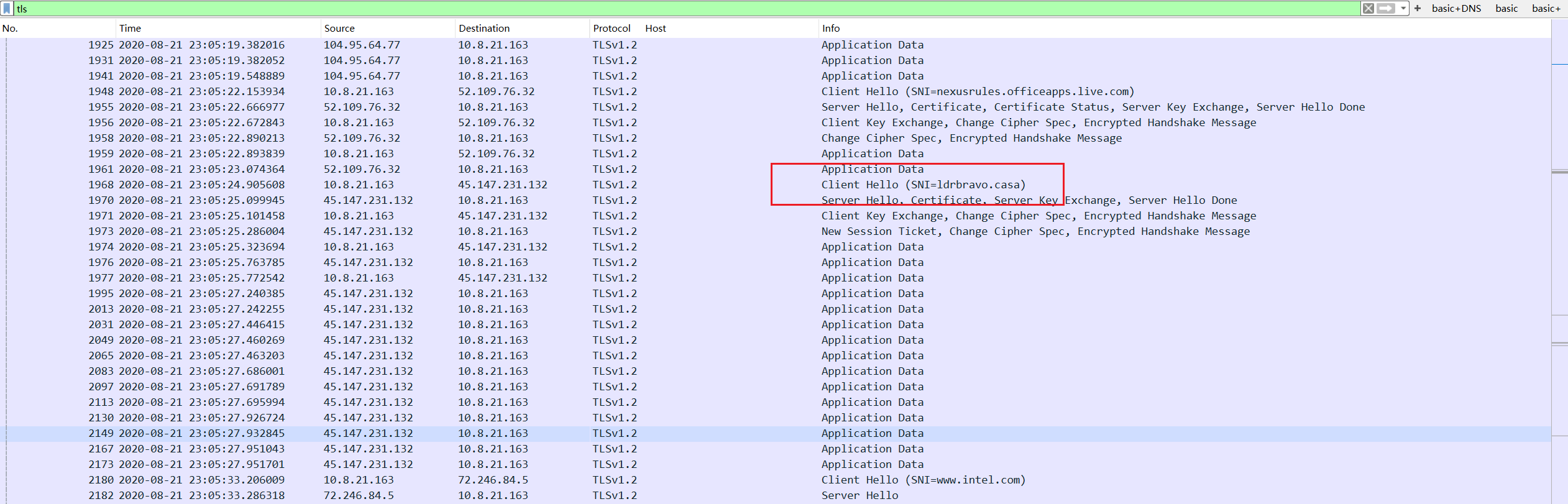Sort by the Time column header

point(130,29)
